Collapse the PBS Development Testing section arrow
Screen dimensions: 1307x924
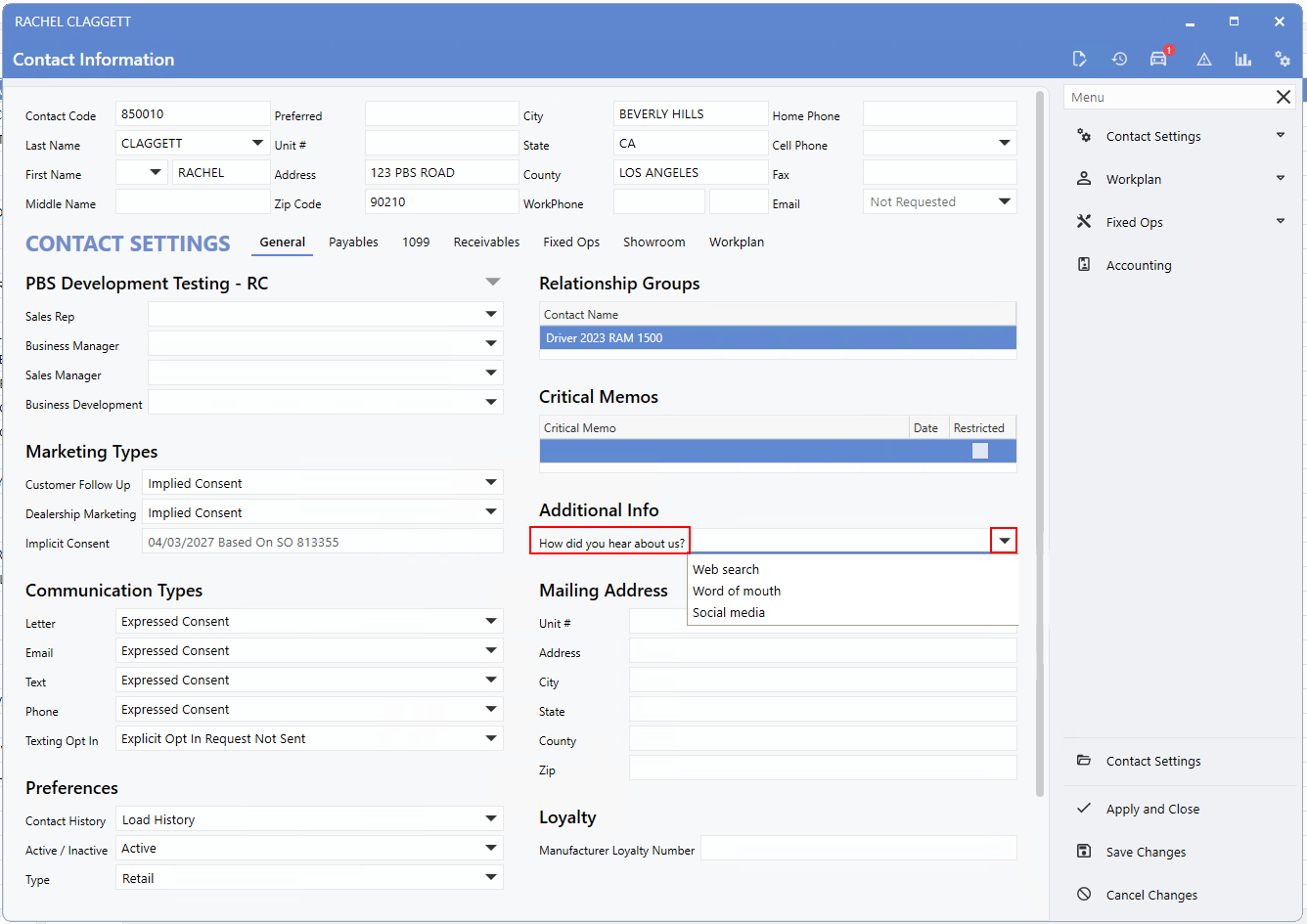[x=493, y=282]
